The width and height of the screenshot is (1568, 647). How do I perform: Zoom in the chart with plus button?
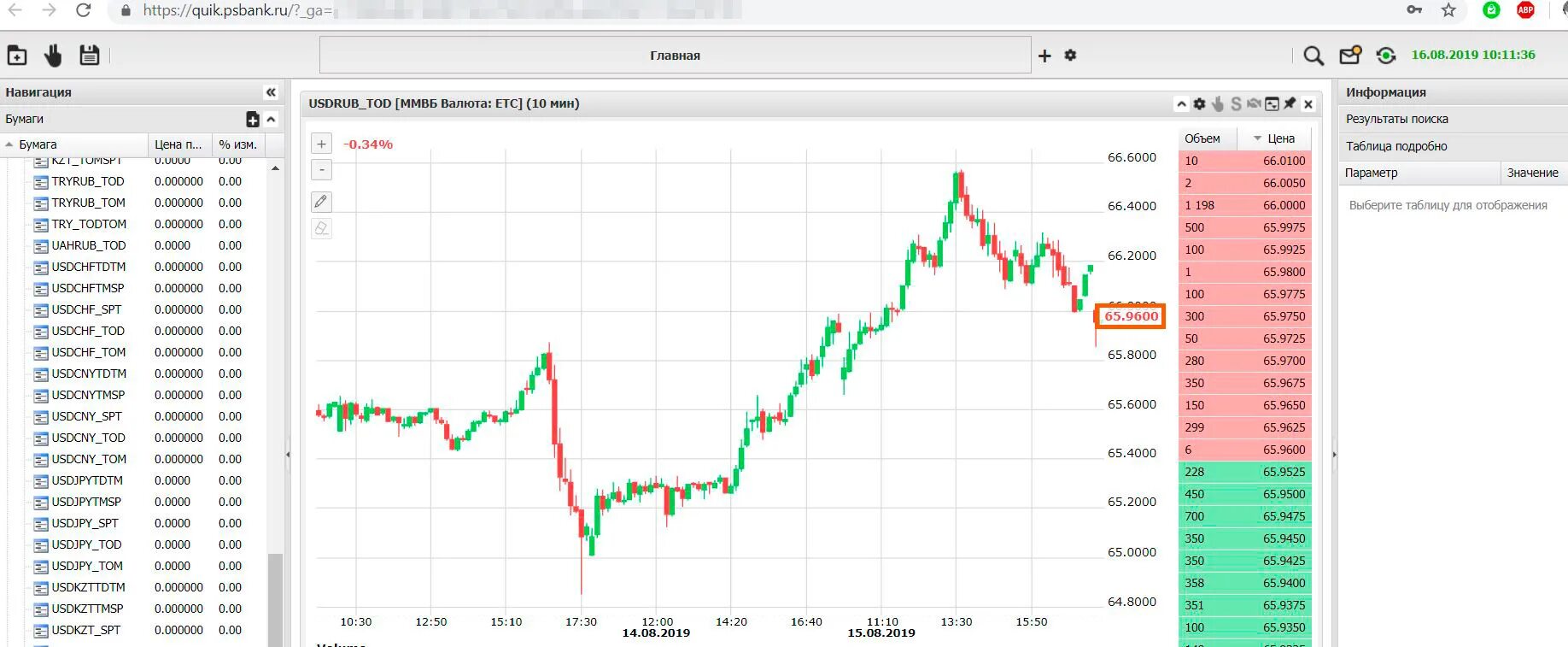(x=321, y=144)
